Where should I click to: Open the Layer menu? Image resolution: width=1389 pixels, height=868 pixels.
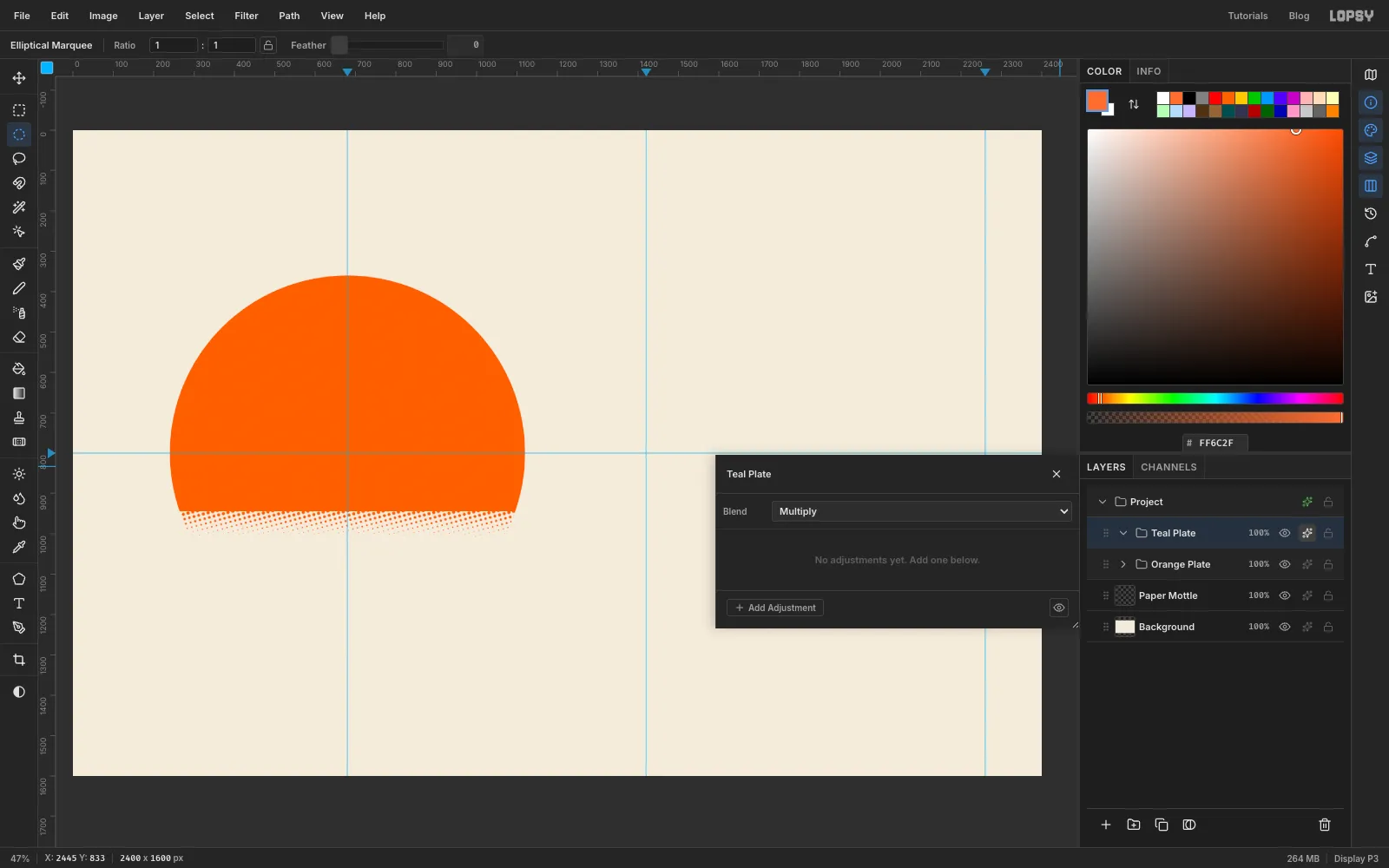pos(151,16)
